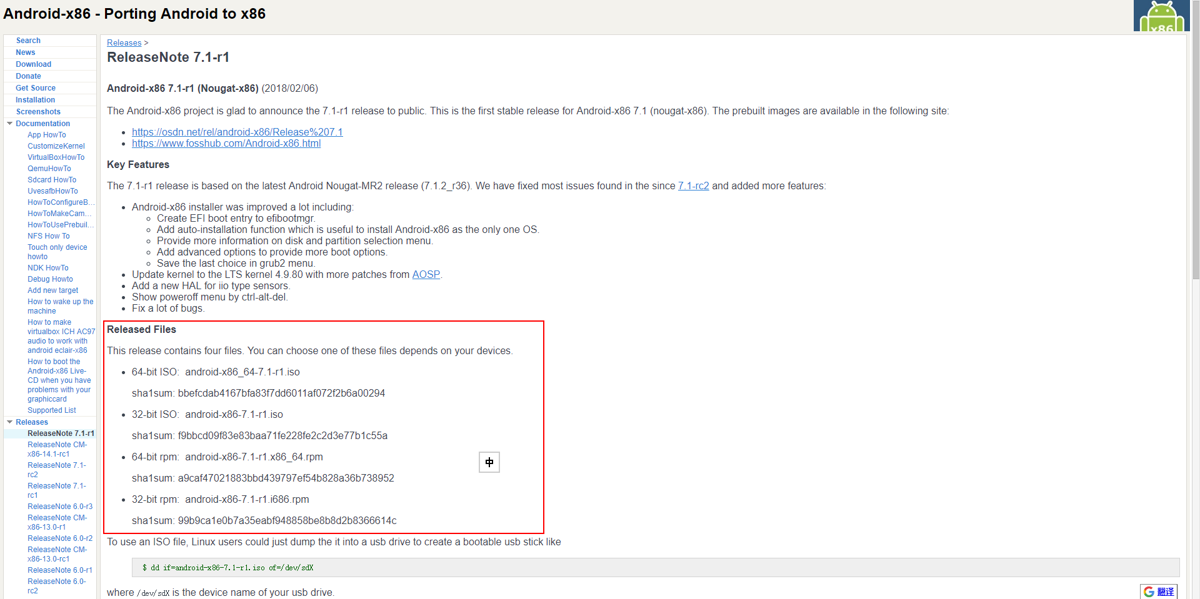Click the Android-x86 site title
Screen dimensions: 1200x599
pos(134,14)
